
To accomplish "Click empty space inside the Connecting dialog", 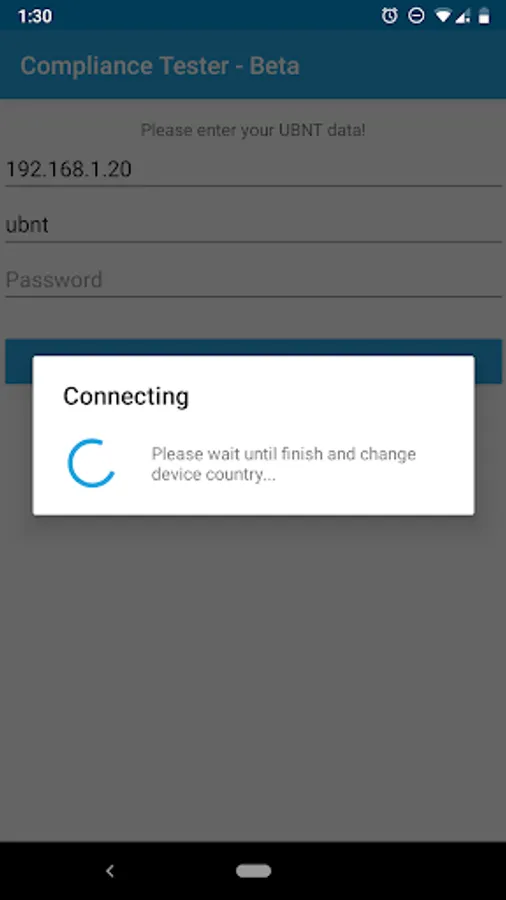I will (344, 396).
